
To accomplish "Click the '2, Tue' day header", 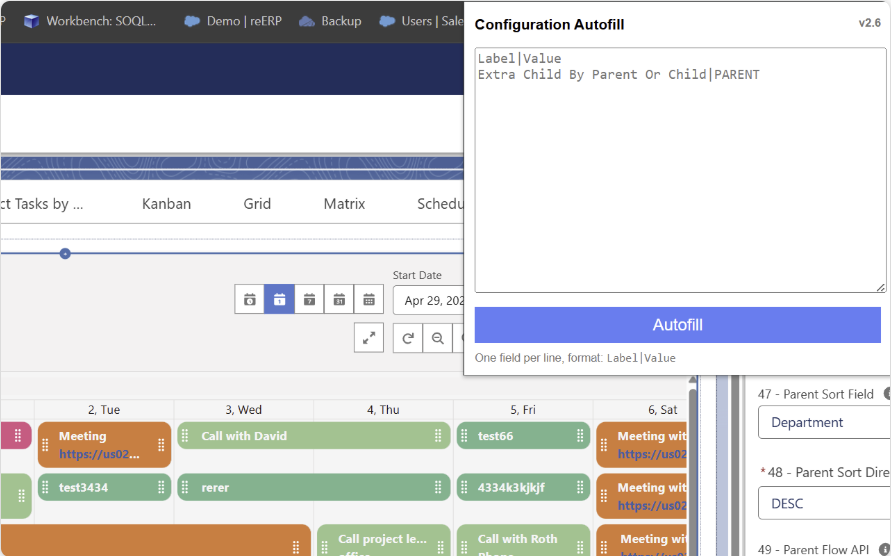I will point(104,409).
